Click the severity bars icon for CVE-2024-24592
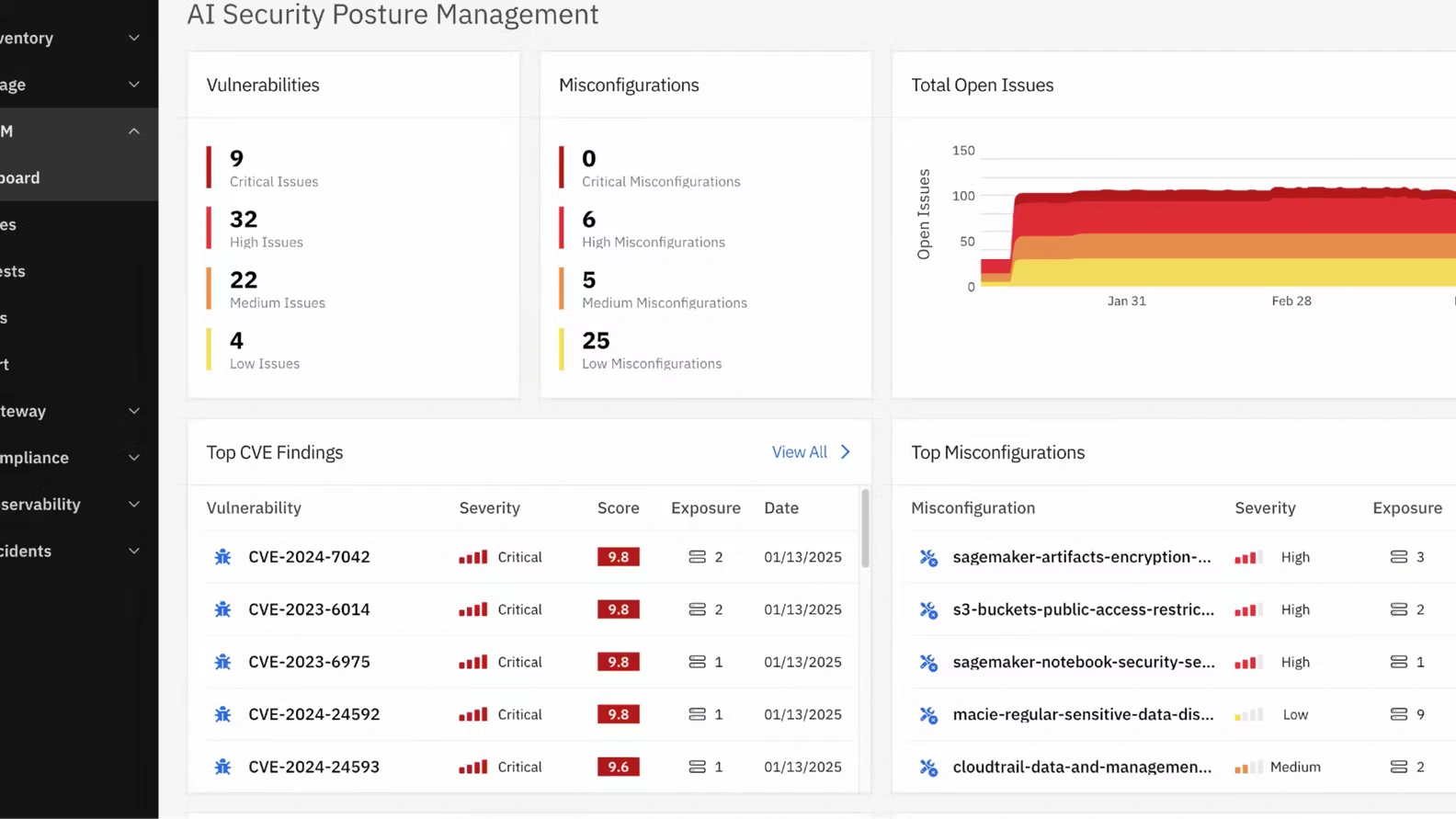The width and height of the screenshot is (1456, 819). click(472, 714)
